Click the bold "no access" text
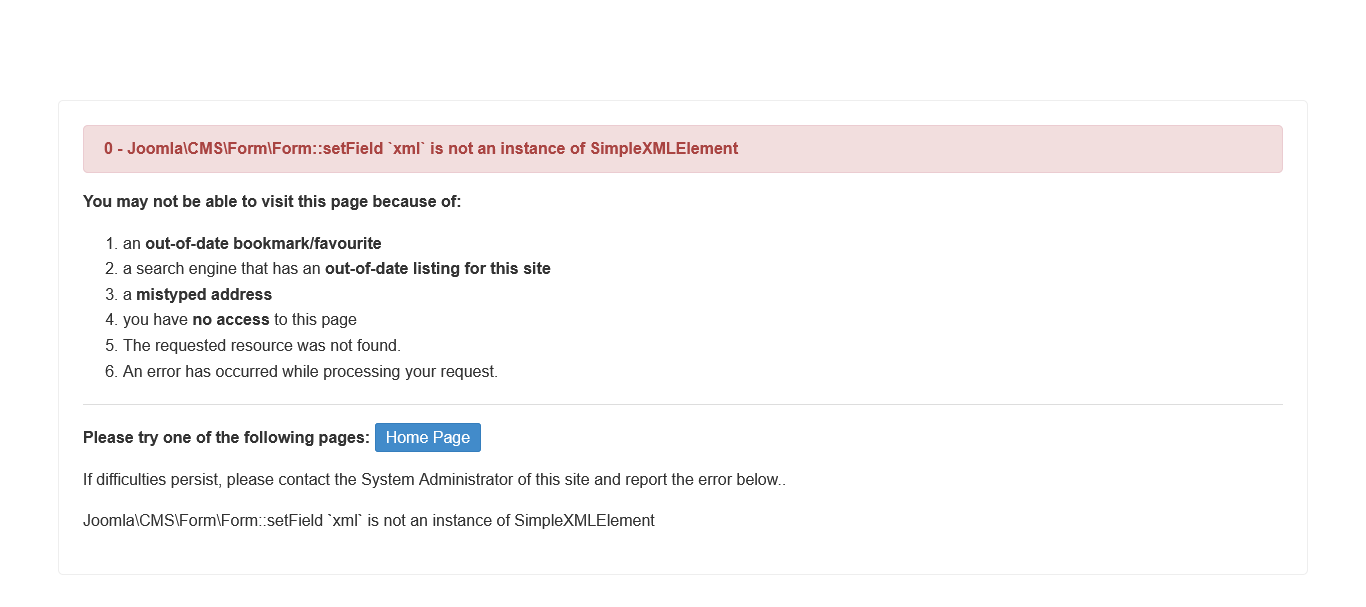1366x607 pixels. point(230,320)
